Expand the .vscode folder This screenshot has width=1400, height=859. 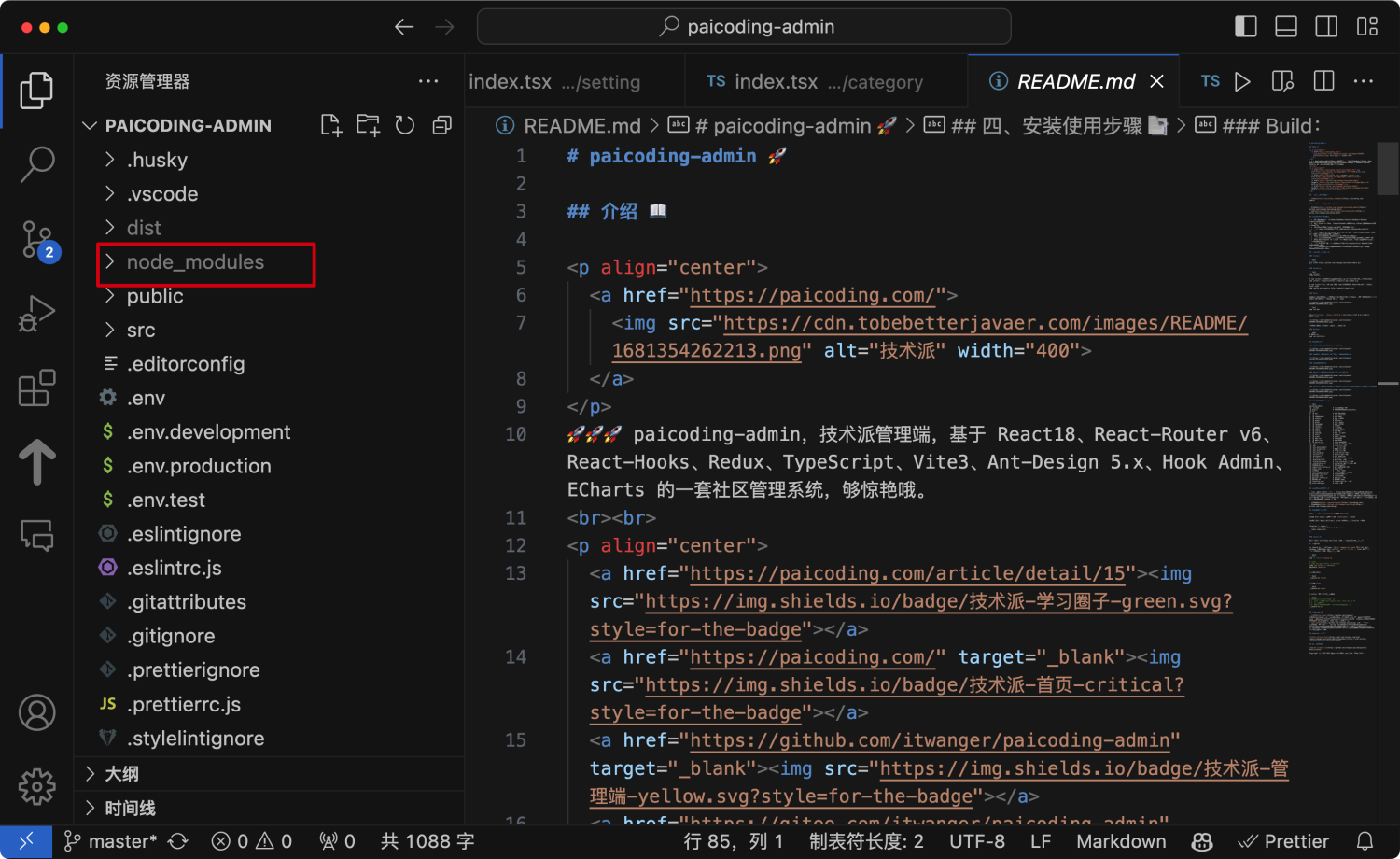269,194
